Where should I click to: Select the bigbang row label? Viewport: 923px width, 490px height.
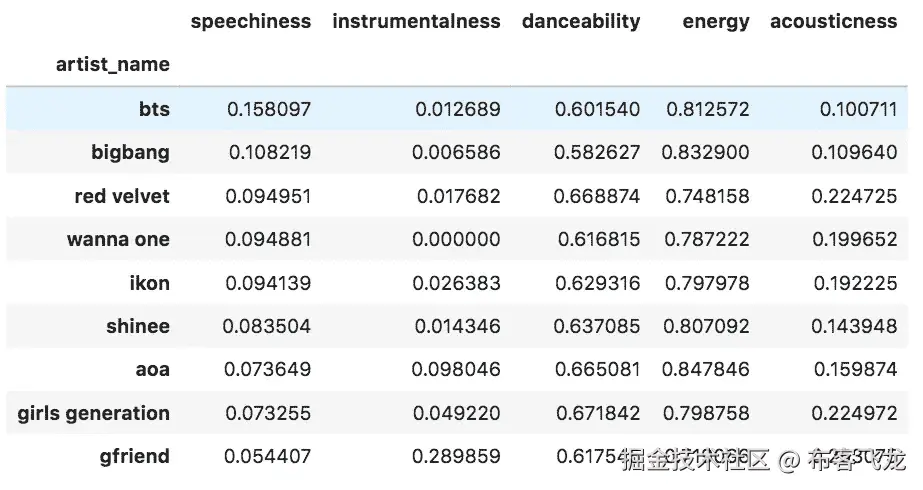click(x=130, y=153)
